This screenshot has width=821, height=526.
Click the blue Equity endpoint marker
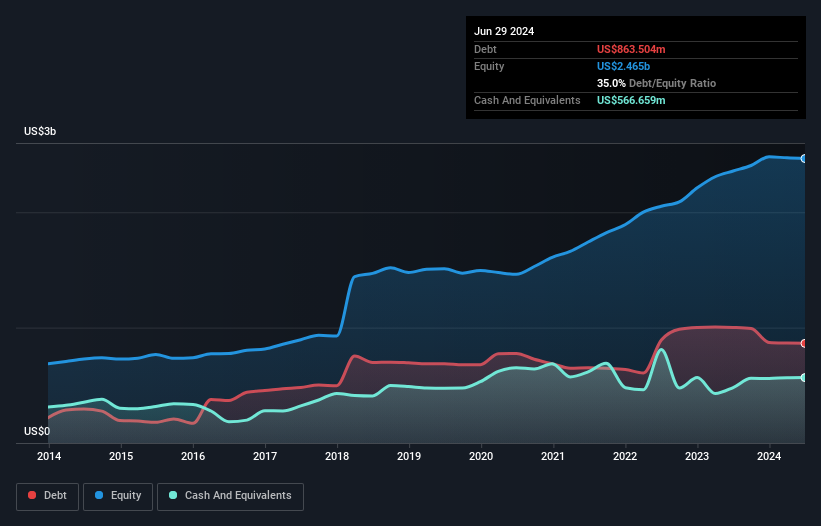click(x=804, y=159)
